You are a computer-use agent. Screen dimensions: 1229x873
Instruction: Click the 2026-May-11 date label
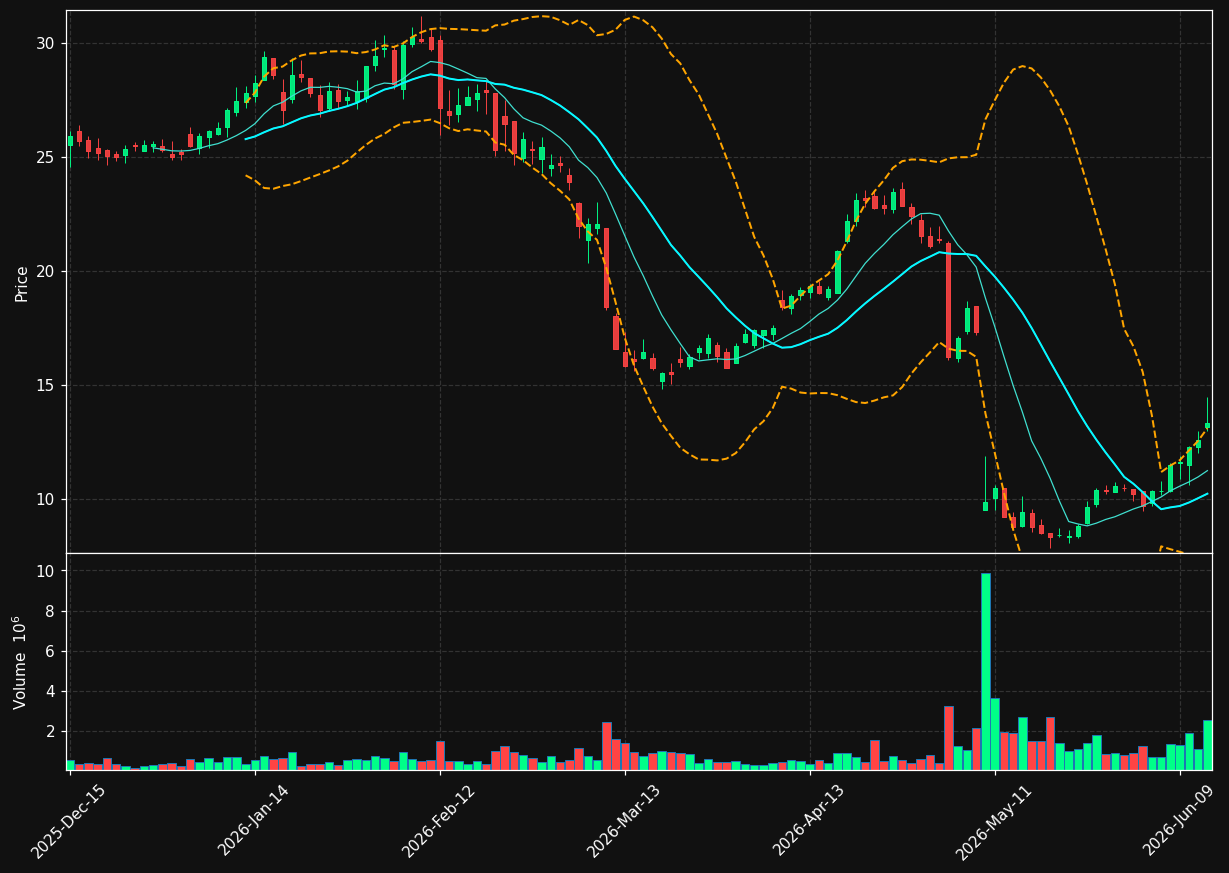(x=994, y=822)
